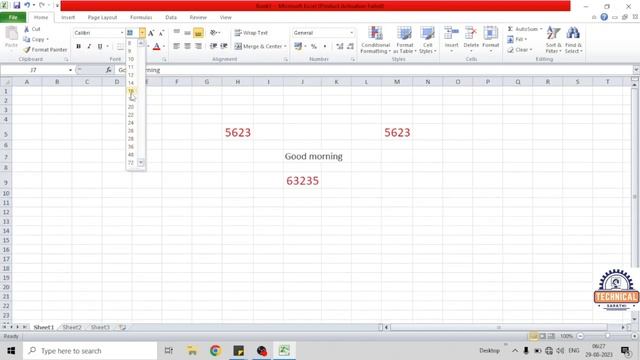Toggle Top Align for cell
Screen dimensions: 640x360
[x=177, y=33]
